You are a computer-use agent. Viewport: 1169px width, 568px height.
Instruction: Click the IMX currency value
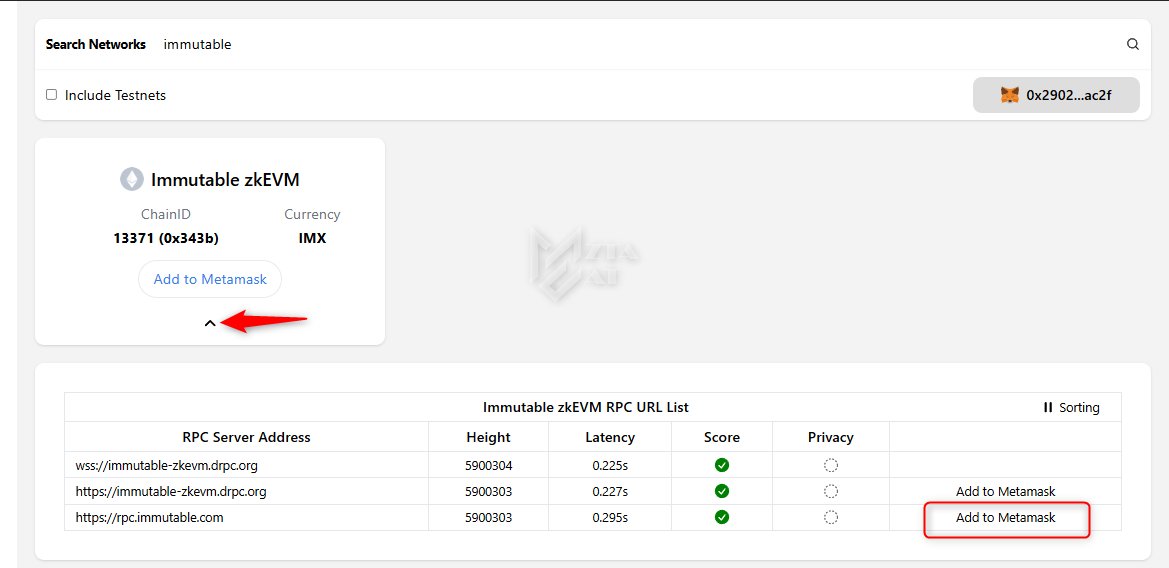pos(312,239)
